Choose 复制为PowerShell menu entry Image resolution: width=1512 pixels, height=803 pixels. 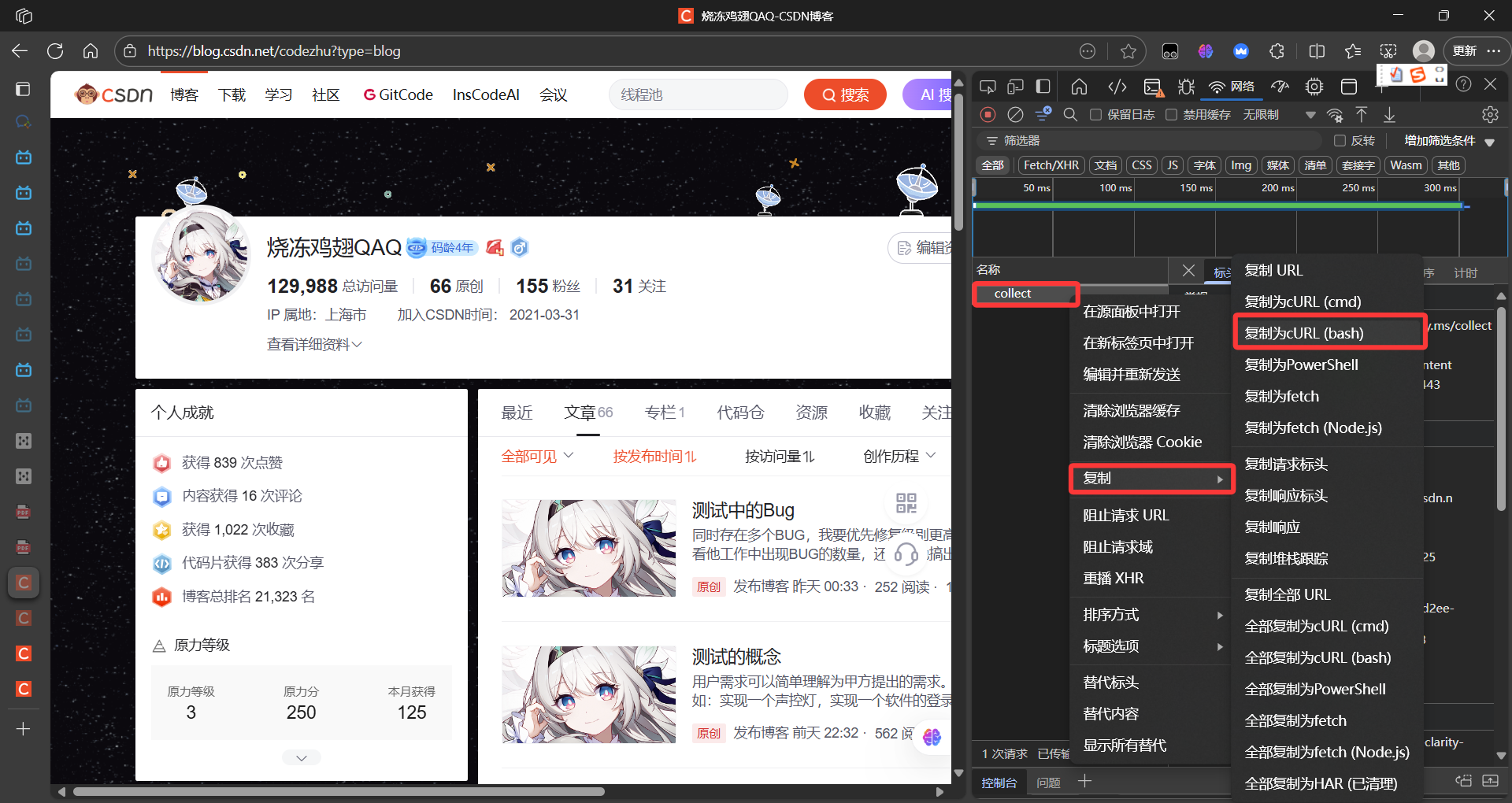1329,364
